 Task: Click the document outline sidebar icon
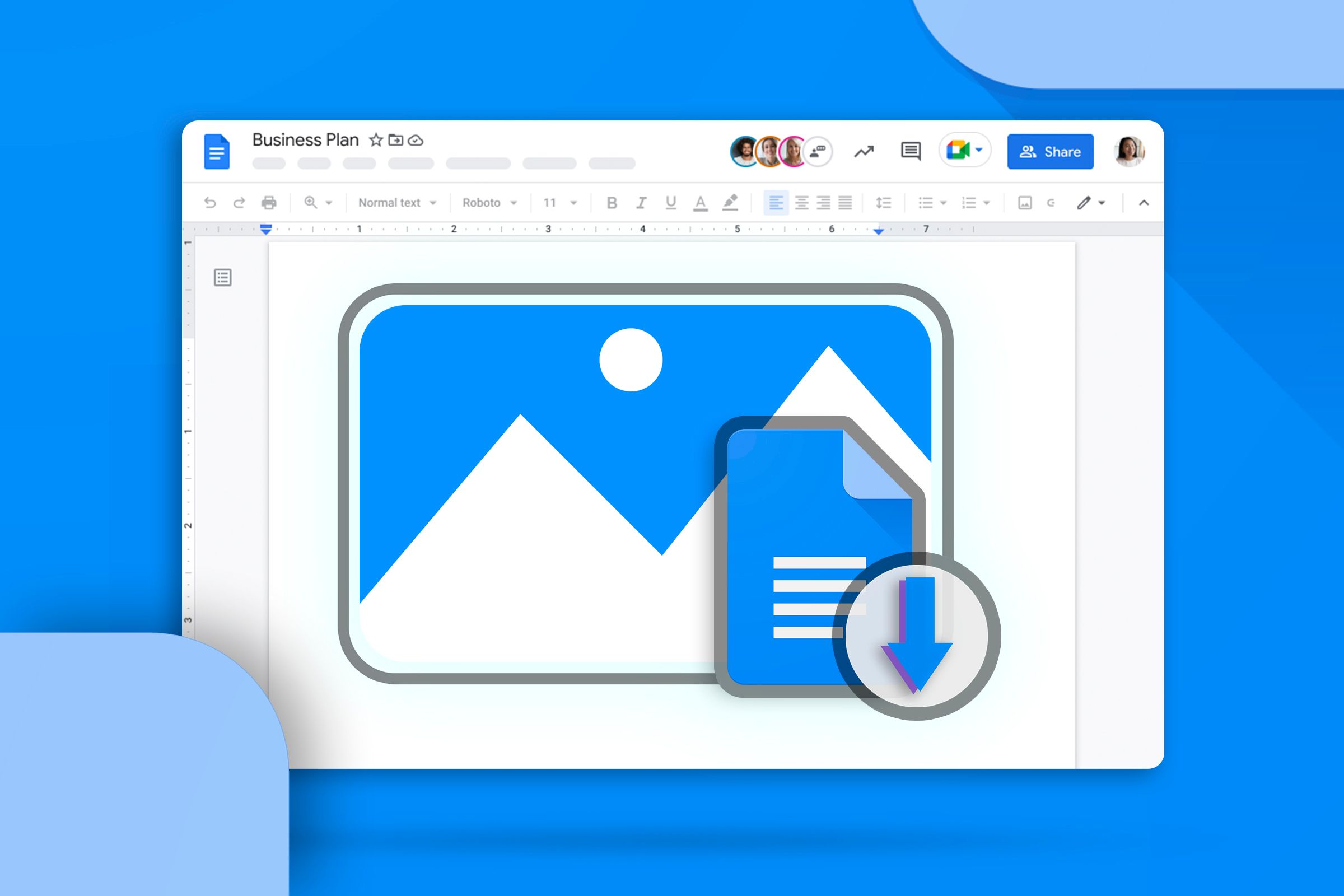coord(223,278)
